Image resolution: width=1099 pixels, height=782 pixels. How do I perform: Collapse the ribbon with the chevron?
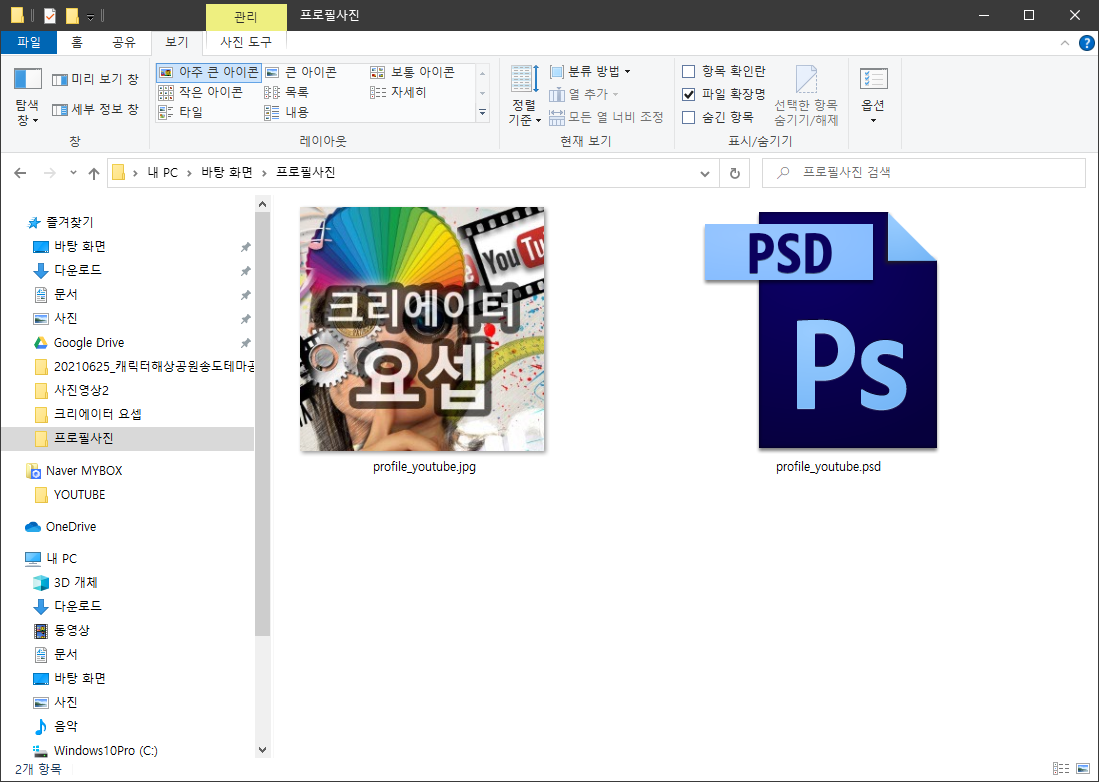point(1065,43)
